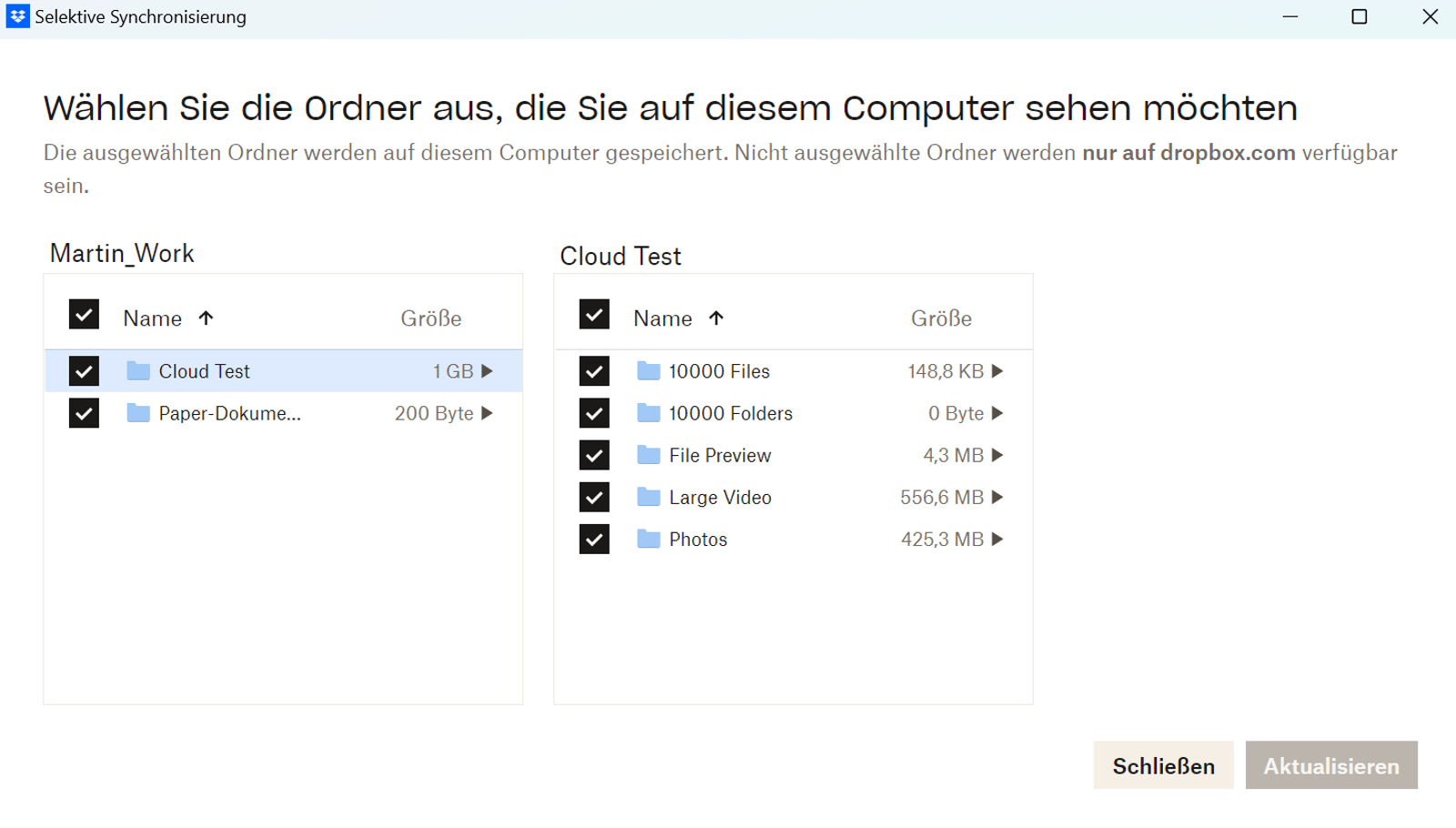Click the ascending sort arrow in Martin_Work list
This screenshot has width=1456, height=828.
coord(207,318)
